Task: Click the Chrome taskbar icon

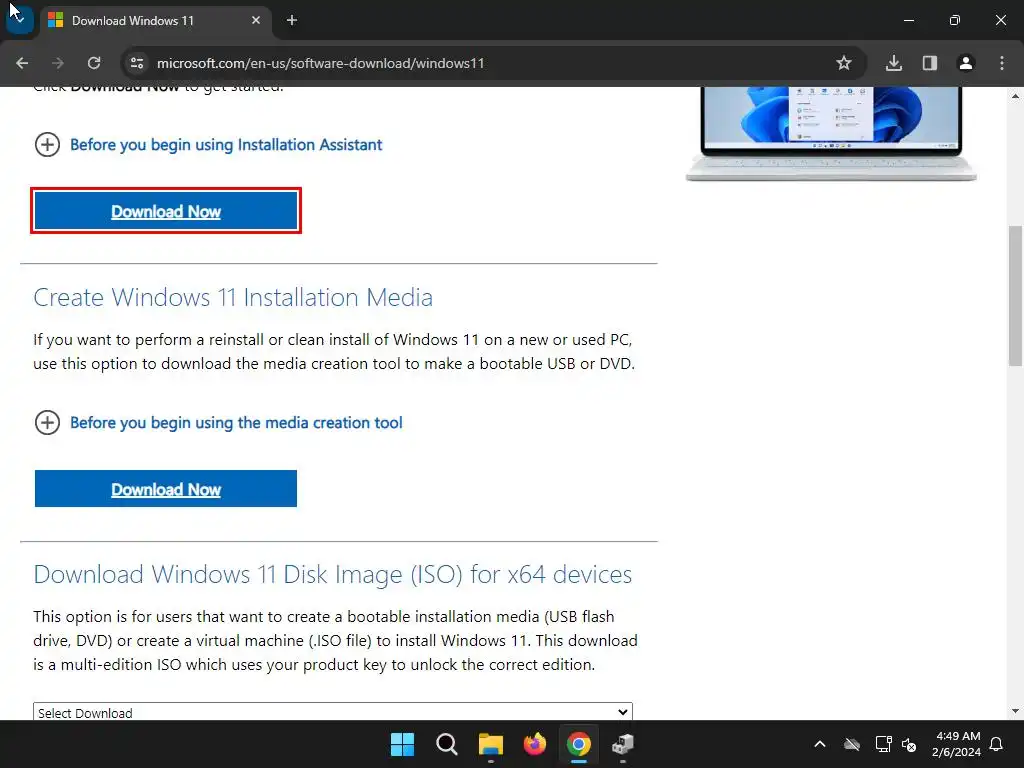Action: coord(579,744)
